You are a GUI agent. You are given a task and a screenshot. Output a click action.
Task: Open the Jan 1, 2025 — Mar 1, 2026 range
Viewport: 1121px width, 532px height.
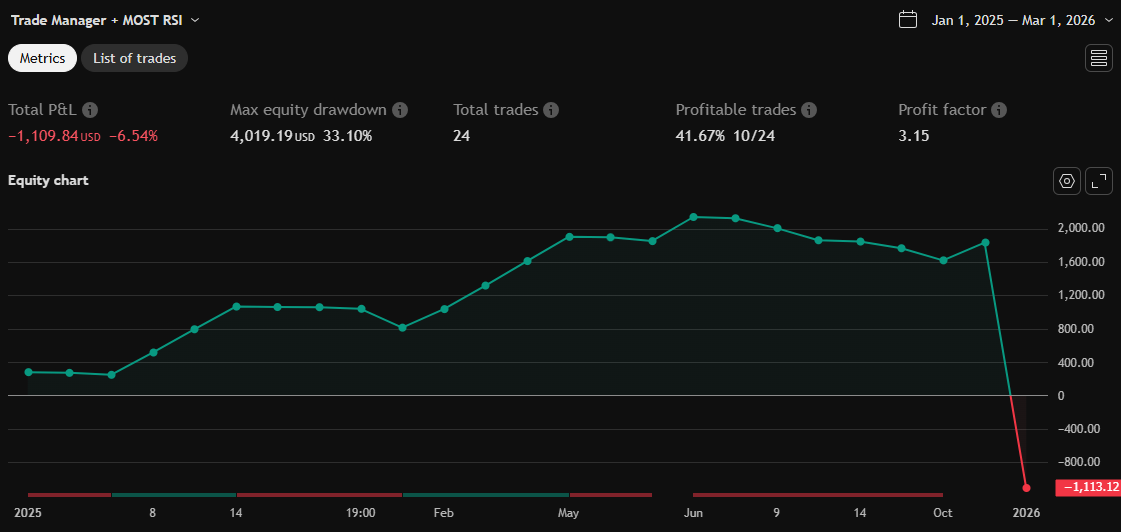1013,20
